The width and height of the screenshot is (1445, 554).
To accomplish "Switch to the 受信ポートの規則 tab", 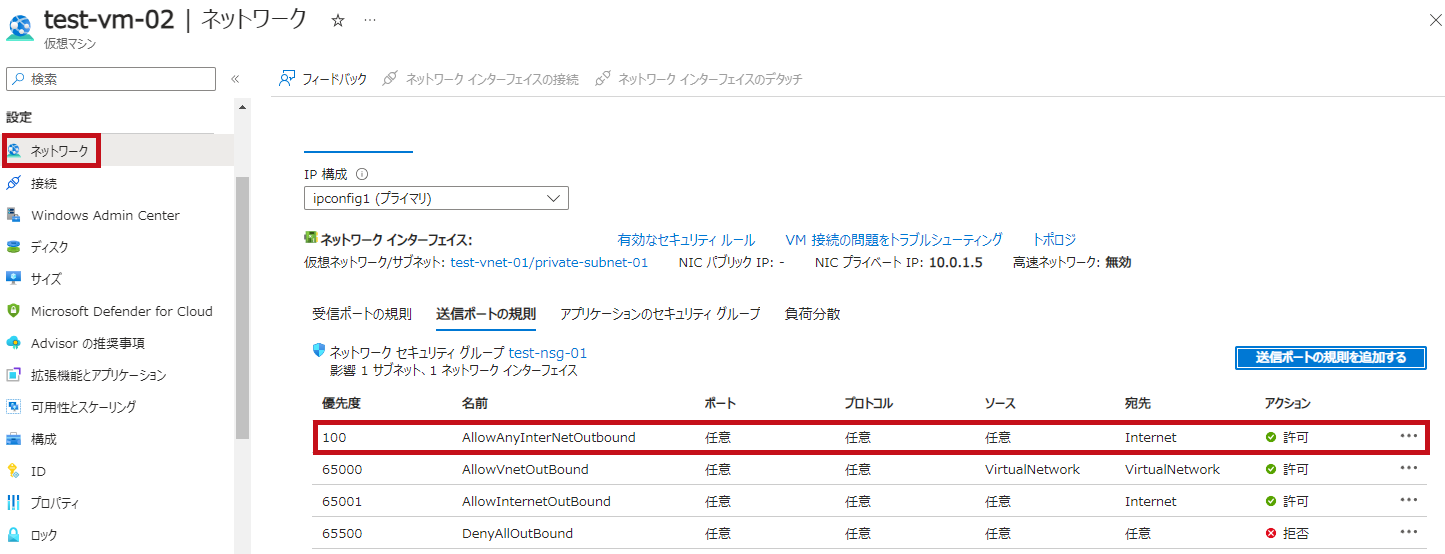I will pos(362,314).
